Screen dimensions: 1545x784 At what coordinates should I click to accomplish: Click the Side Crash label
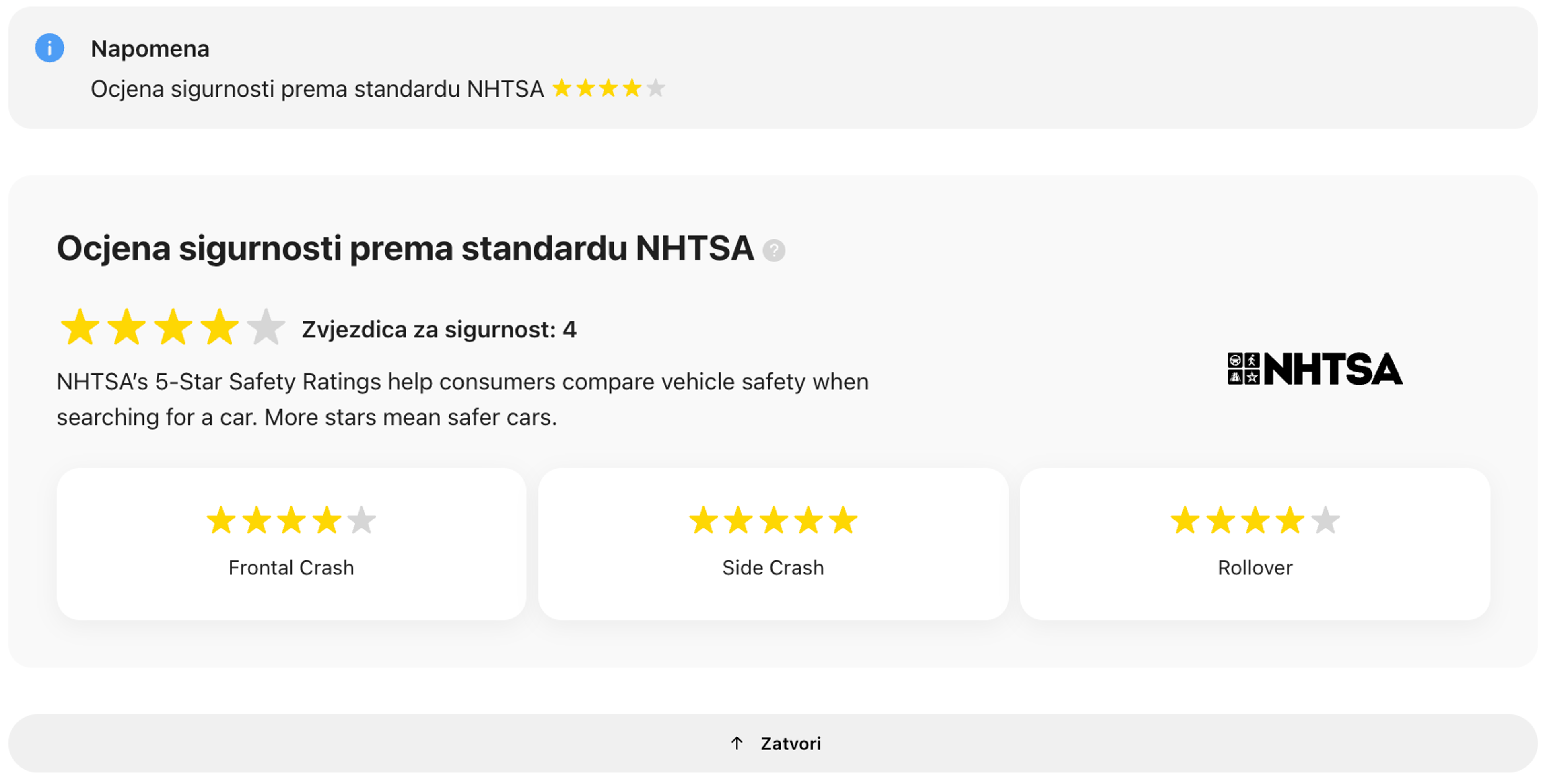[773, 568]
